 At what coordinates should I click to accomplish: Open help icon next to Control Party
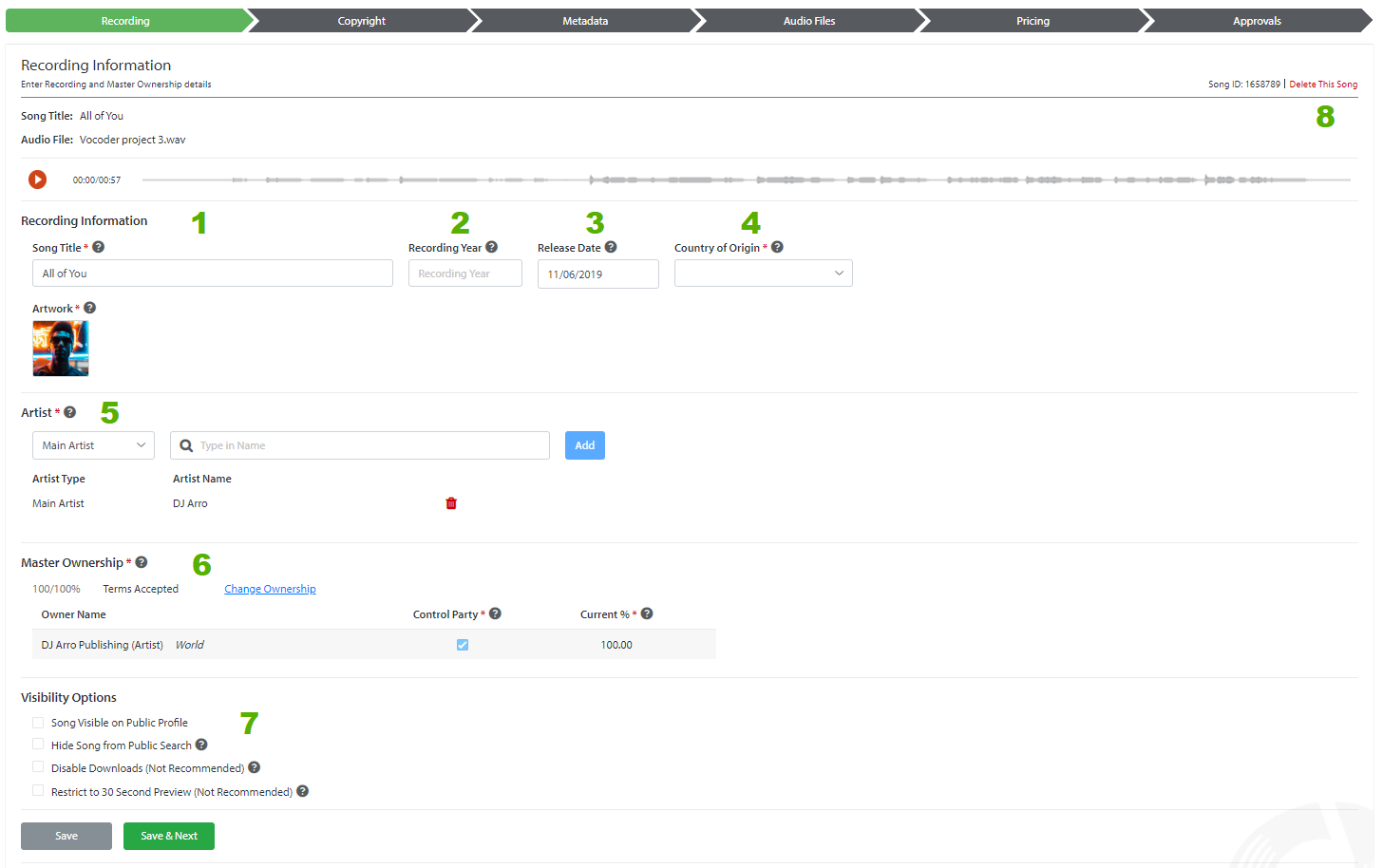point(495,613)
